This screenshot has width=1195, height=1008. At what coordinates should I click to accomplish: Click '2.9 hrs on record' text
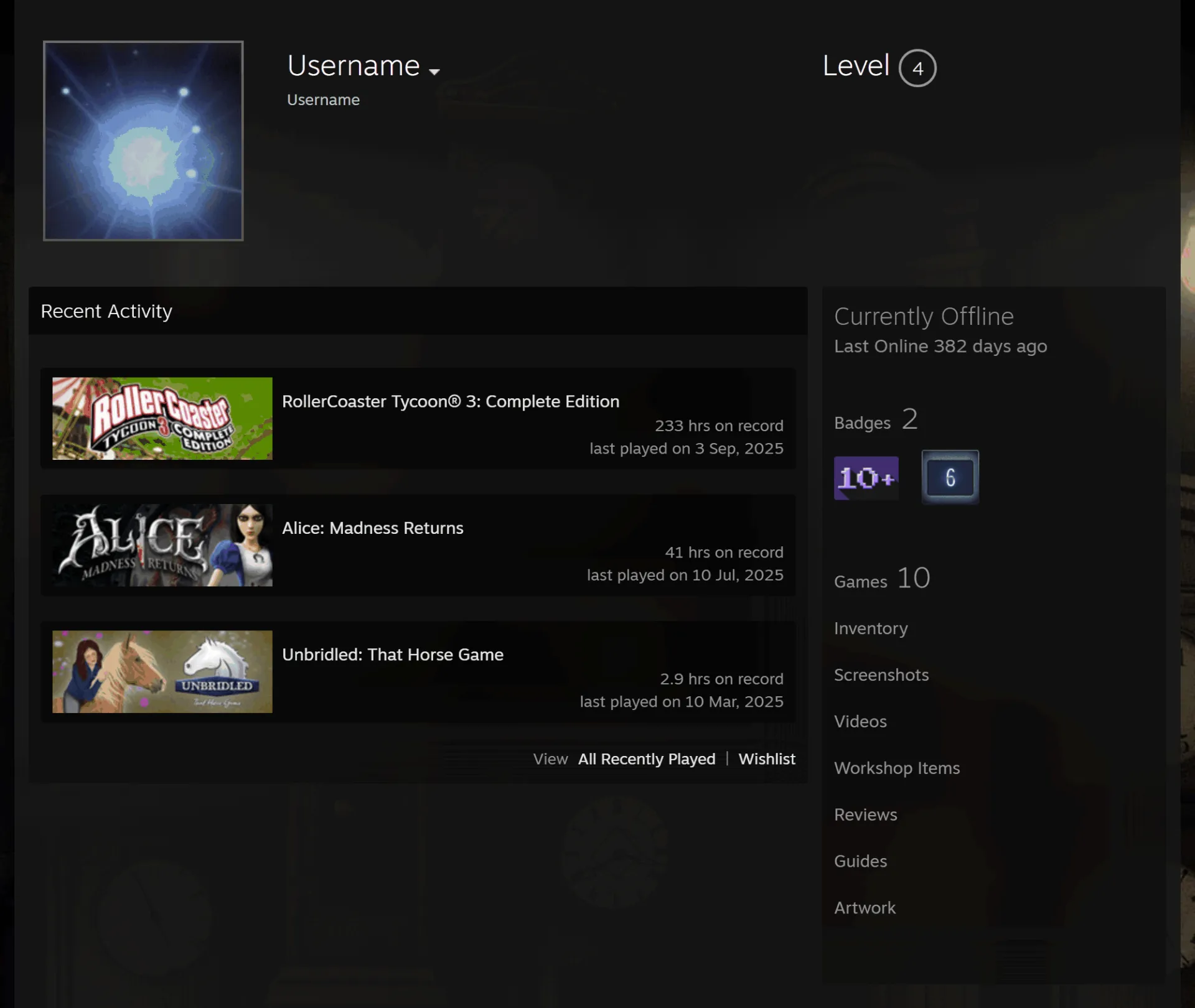pyautogui.click(x=722, y=679)
